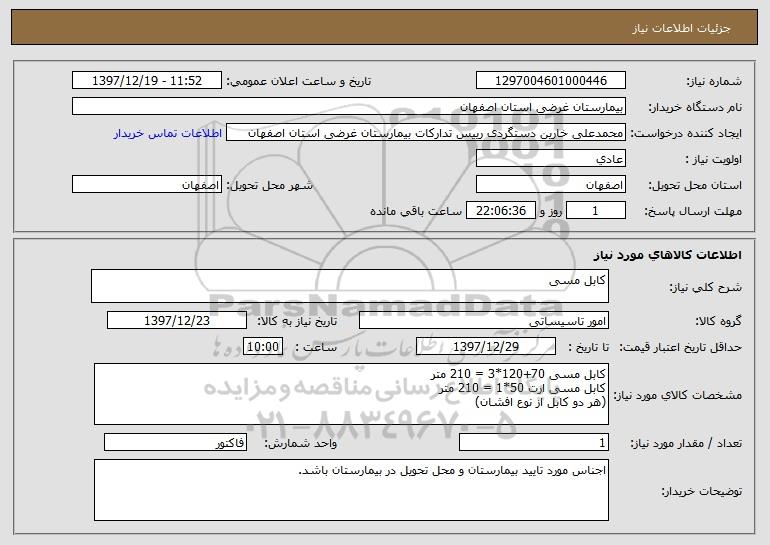The image size is (770, 545).
Task: Click the label تاریخ نیاز به کالا
Action: (297, 321)
